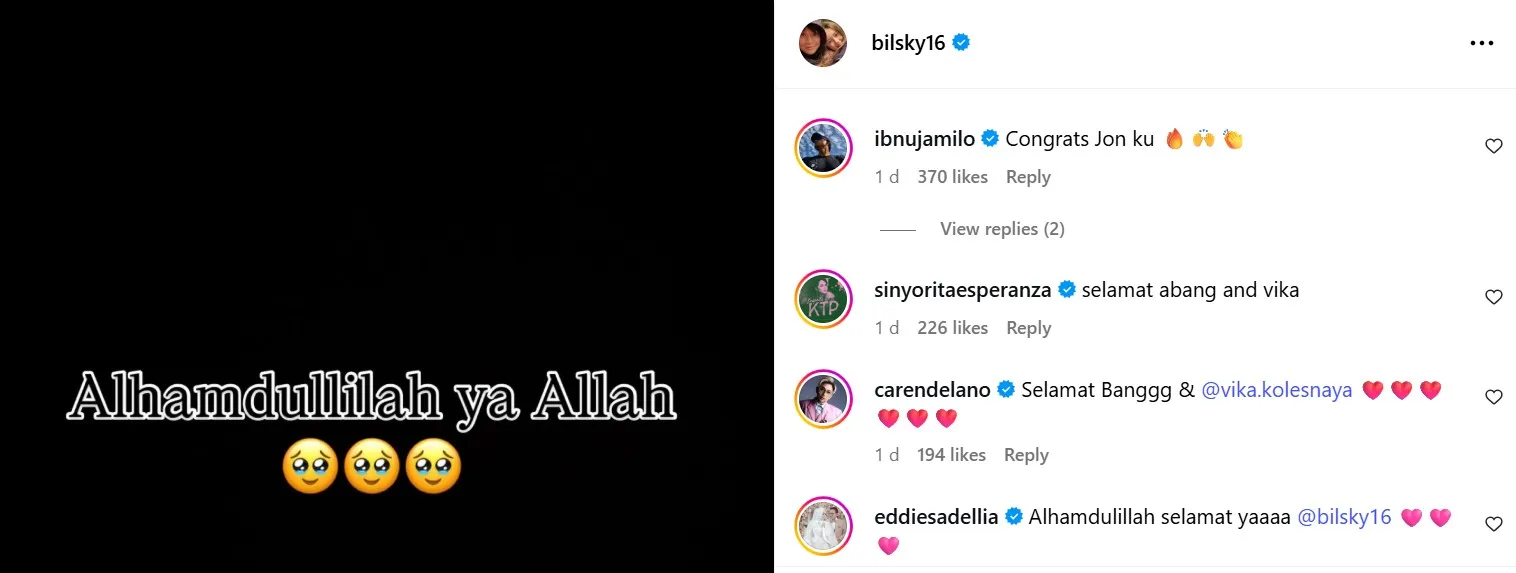1516x573 pixels.
Task: Open bilsky16 profile picture in header
Action: coord(822,43)
